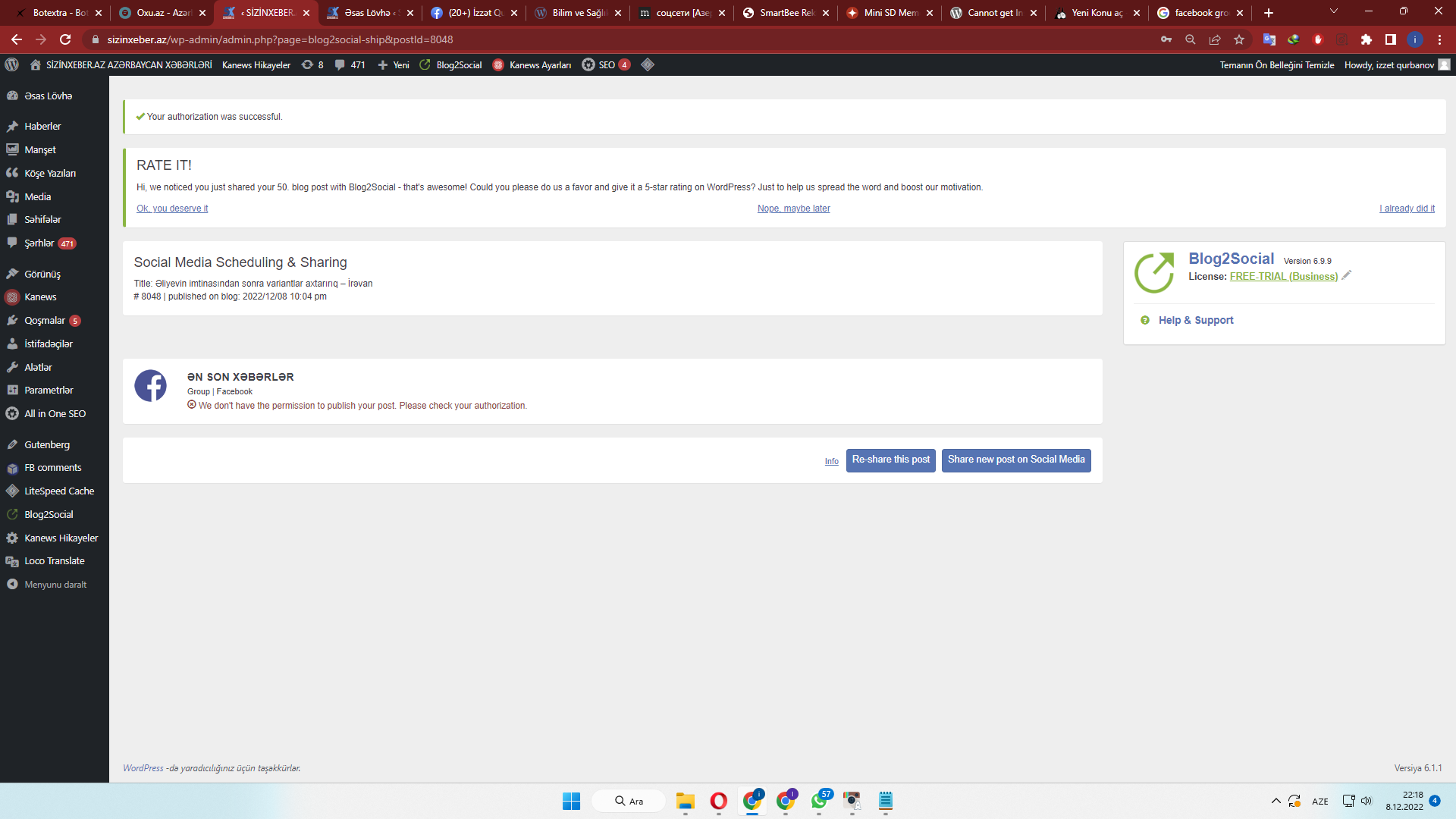Open the FREE-TRIAL (Business) license link

click(x=1284, y=277)
